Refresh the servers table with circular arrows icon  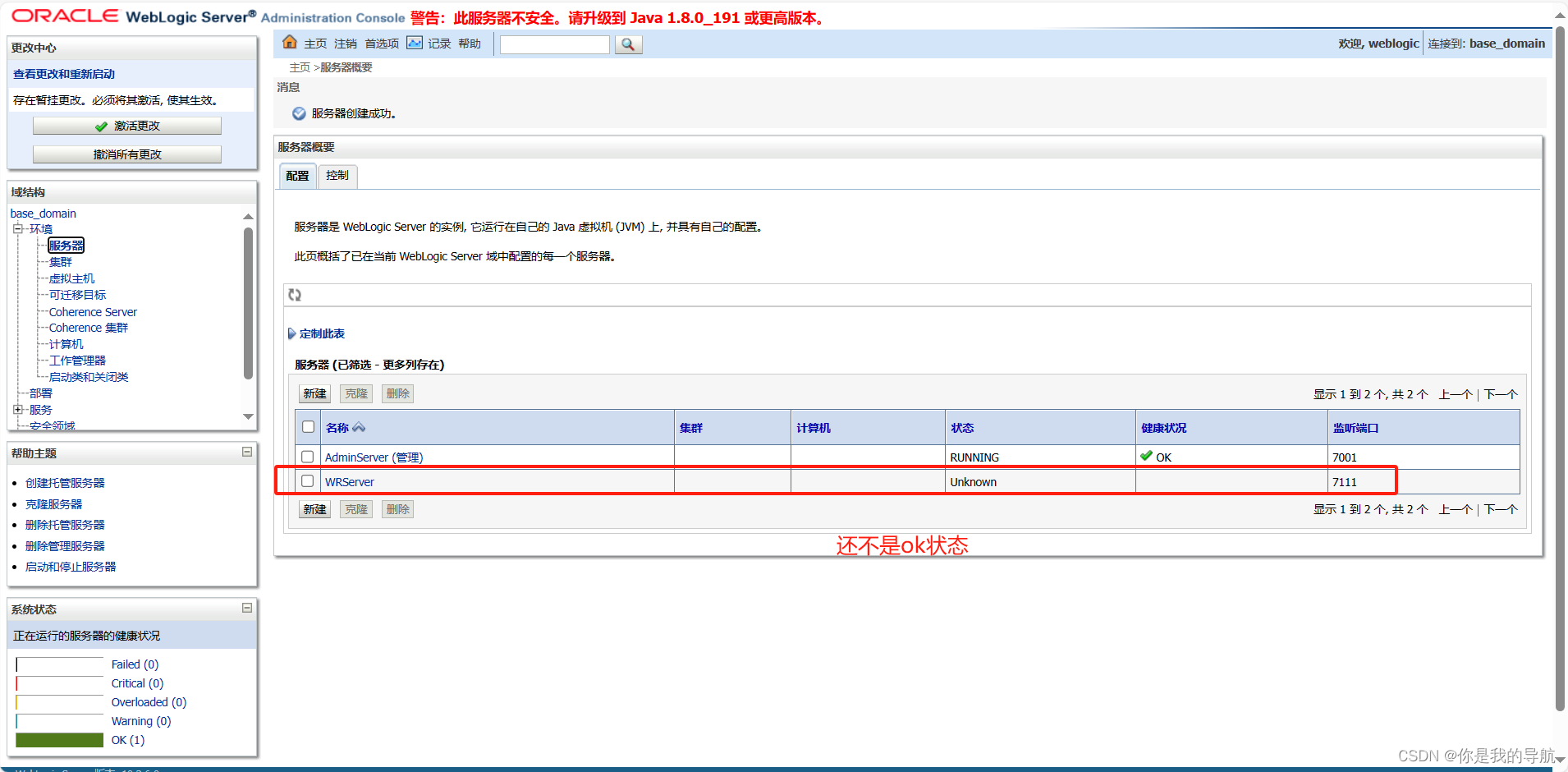(x=295, y=295)
